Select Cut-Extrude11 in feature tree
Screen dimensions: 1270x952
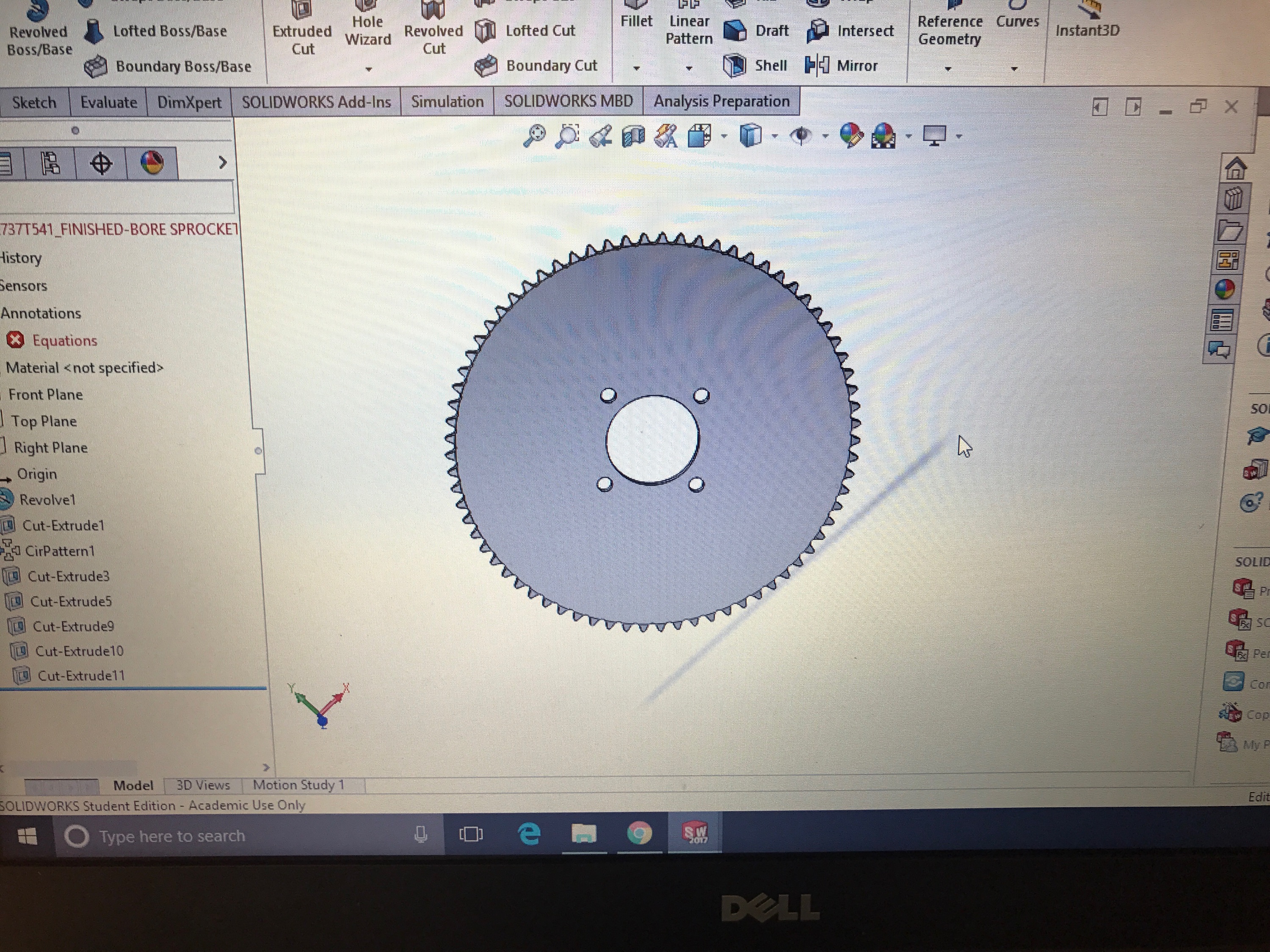point(80,675)
